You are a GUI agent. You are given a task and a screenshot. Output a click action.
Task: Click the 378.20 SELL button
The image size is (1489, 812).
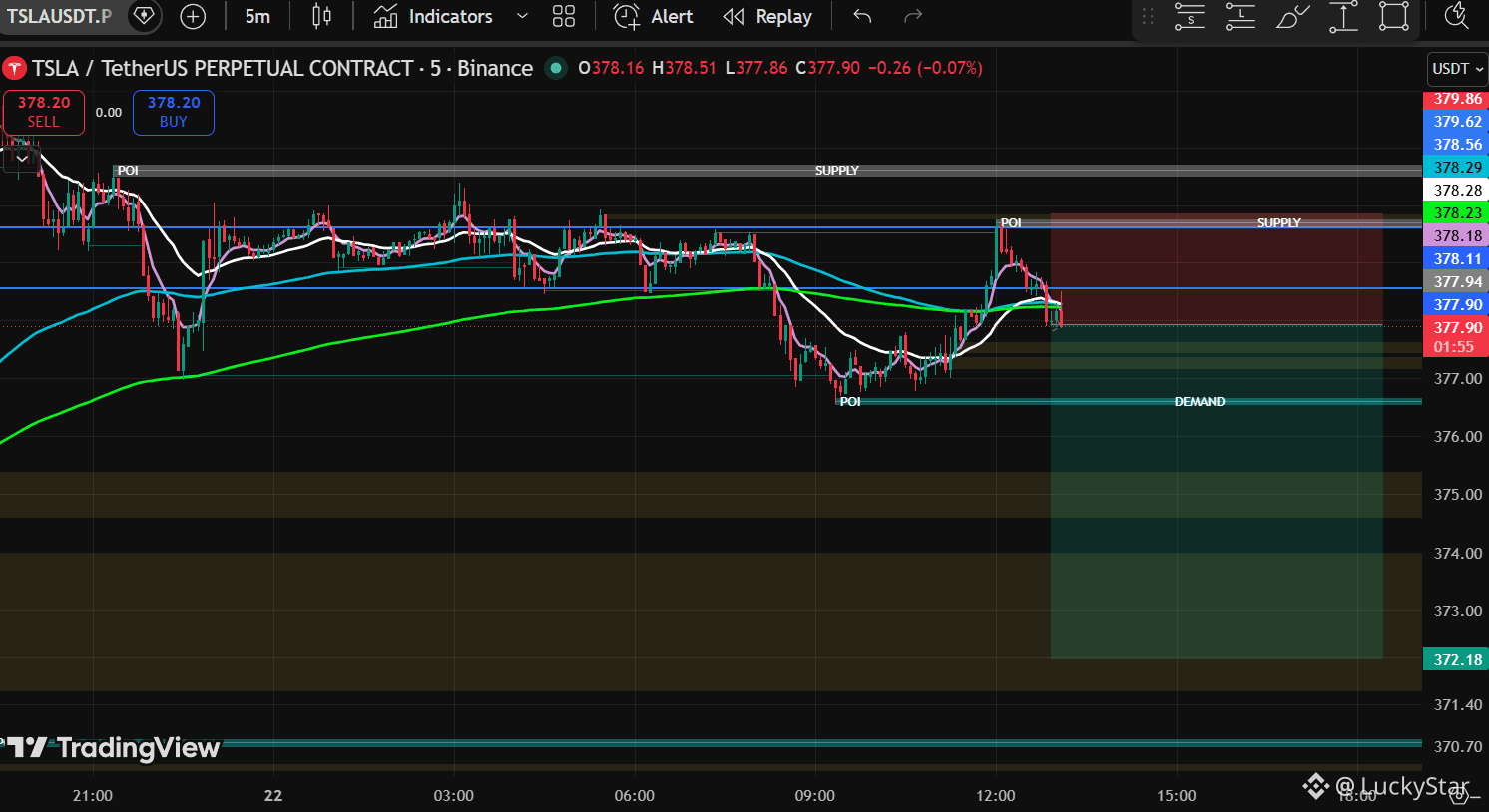point(43,112)
